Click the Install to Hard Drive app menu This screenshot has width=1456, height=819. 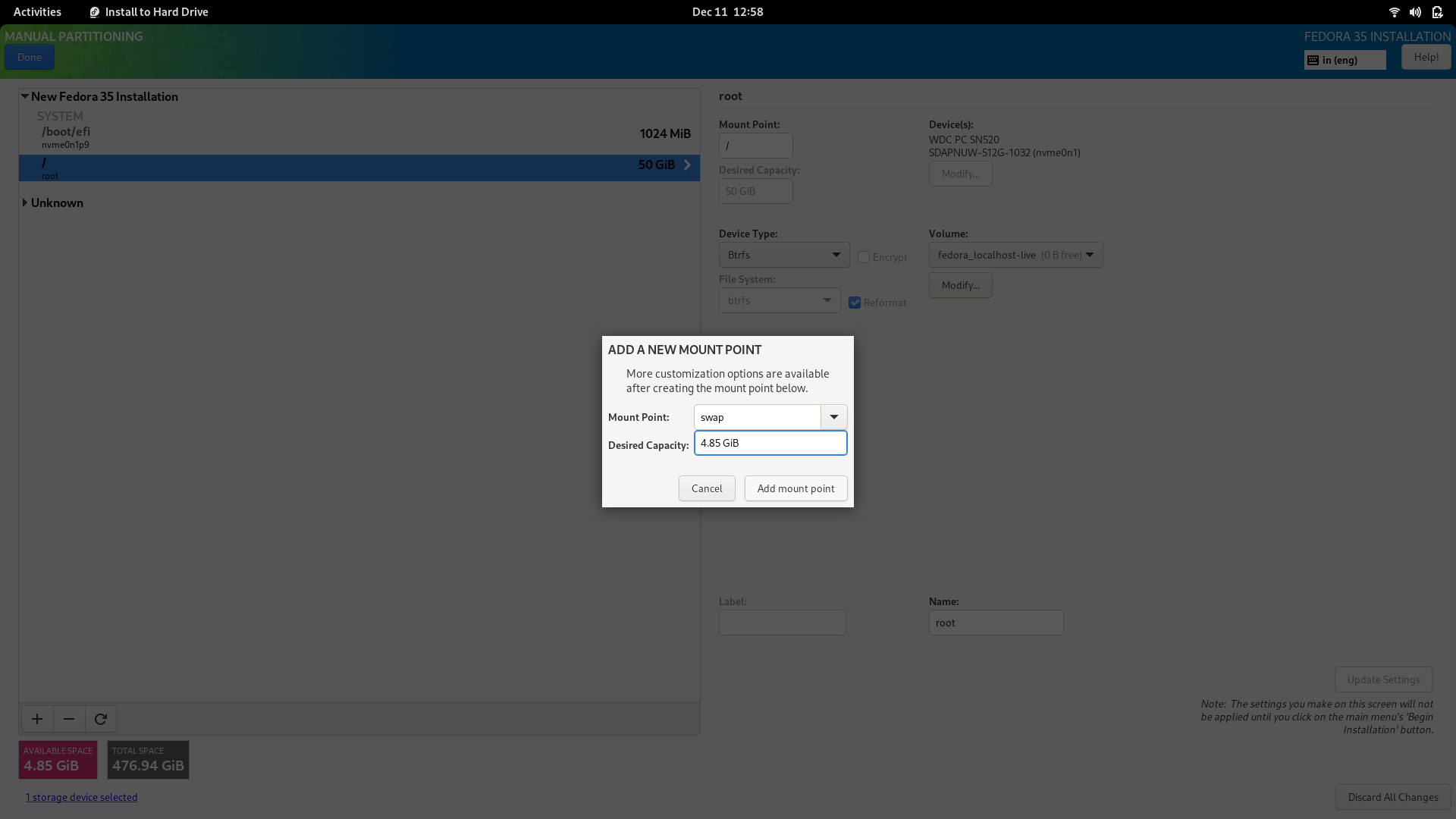point(149,12)
